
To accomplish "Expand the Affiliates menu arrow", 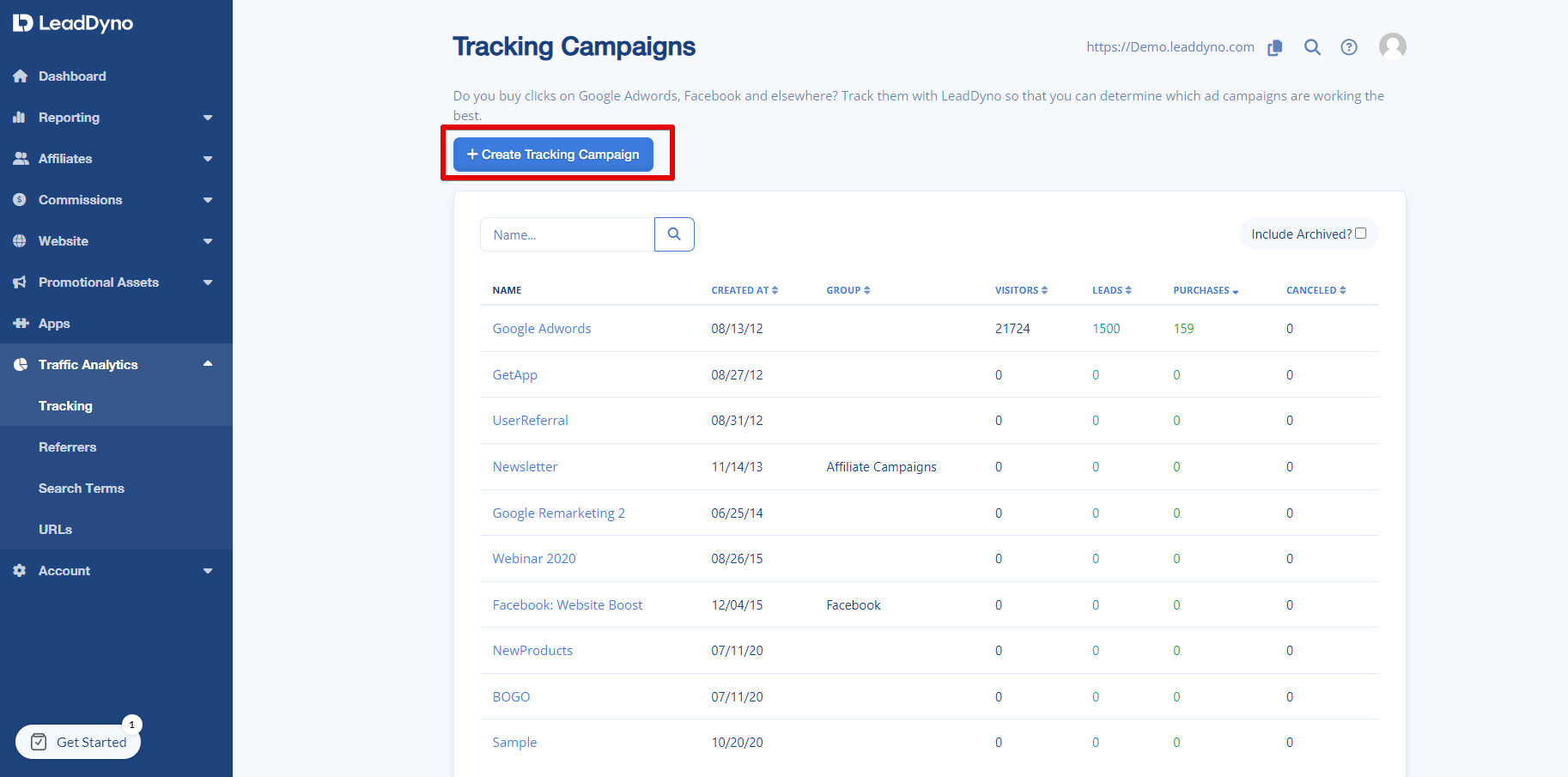I will (x=208, y=159).
